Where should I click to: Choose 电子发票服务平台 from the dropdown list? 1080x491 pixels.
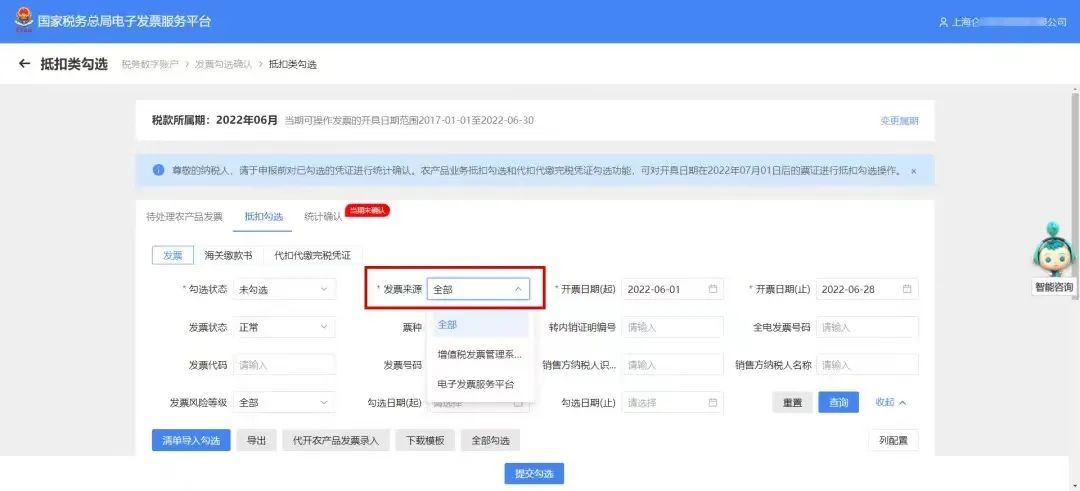tap(478, 384)
